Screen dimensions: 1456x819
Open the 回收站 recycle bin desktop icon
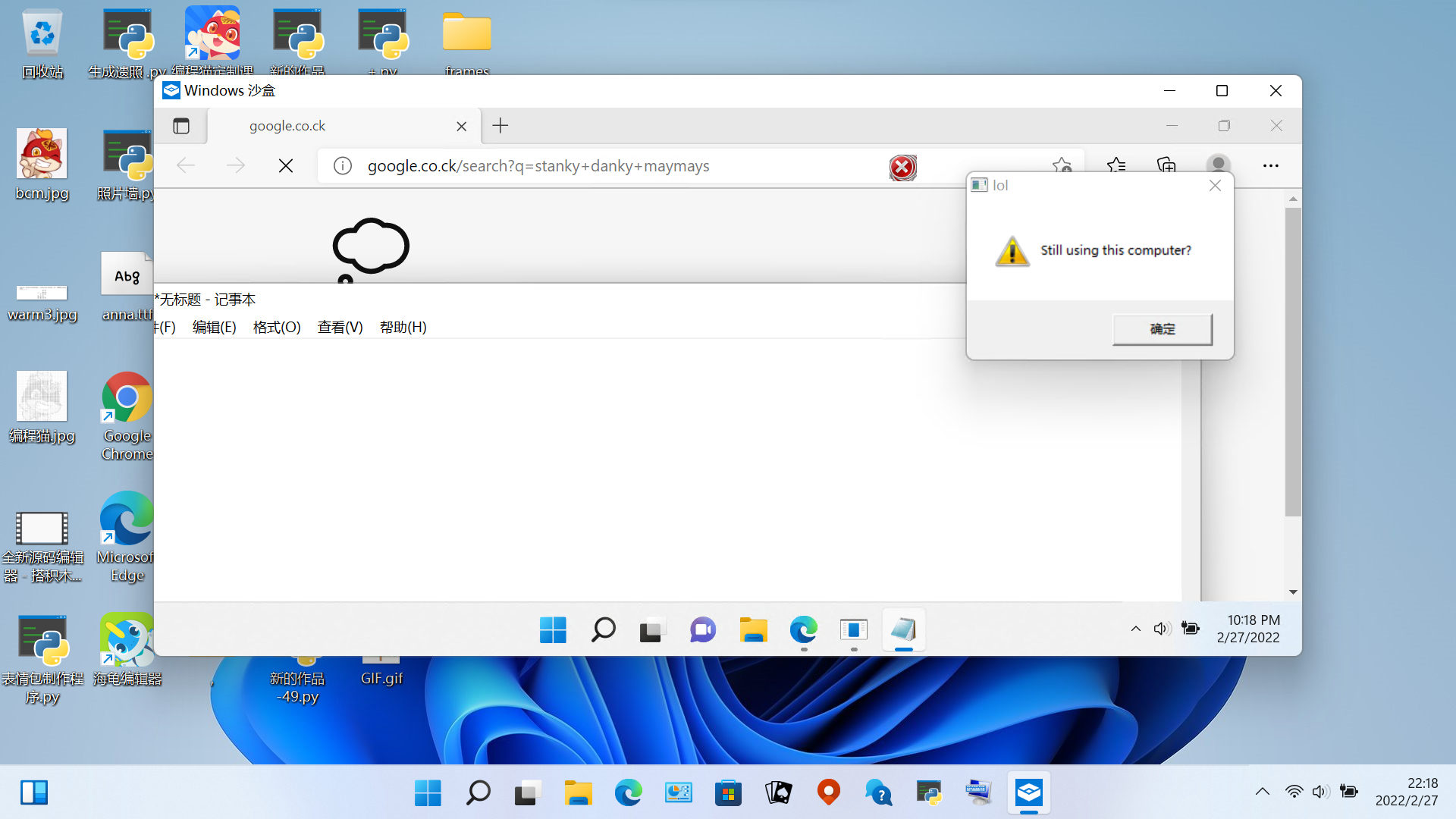tap(42, 44)
